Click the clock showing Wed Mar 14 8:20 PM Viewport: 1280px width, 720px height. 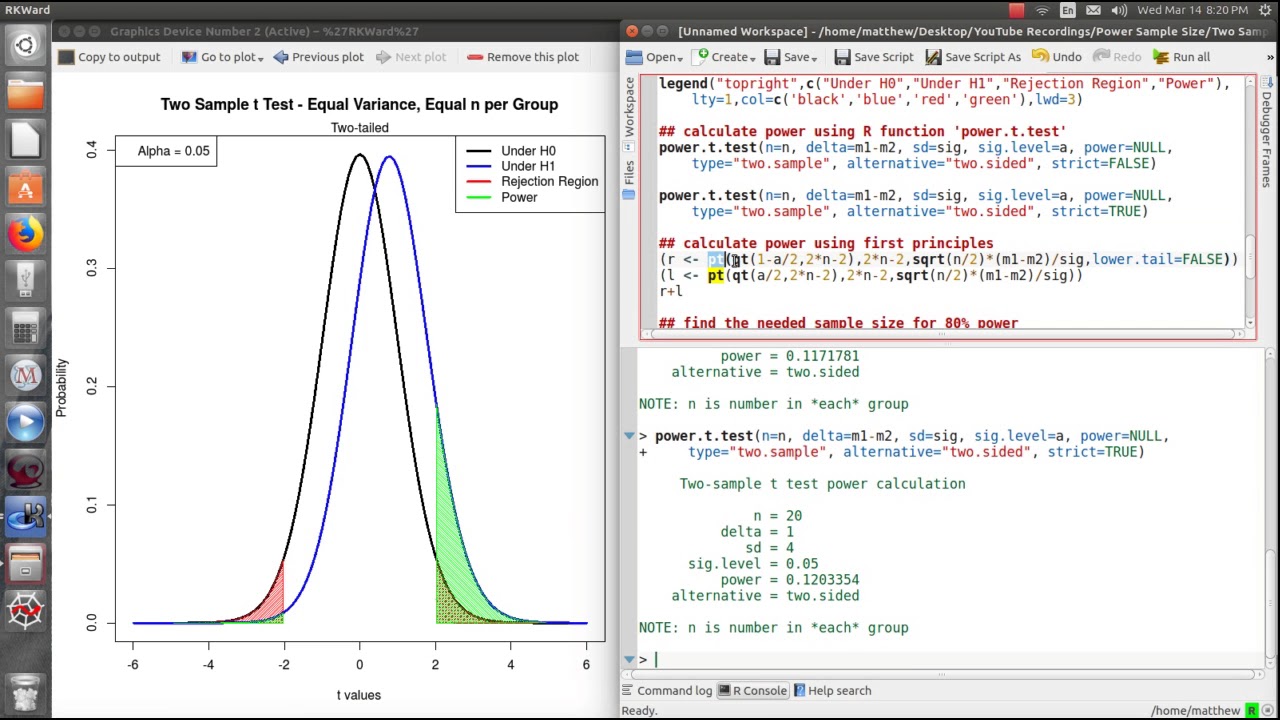point(1192,10)
